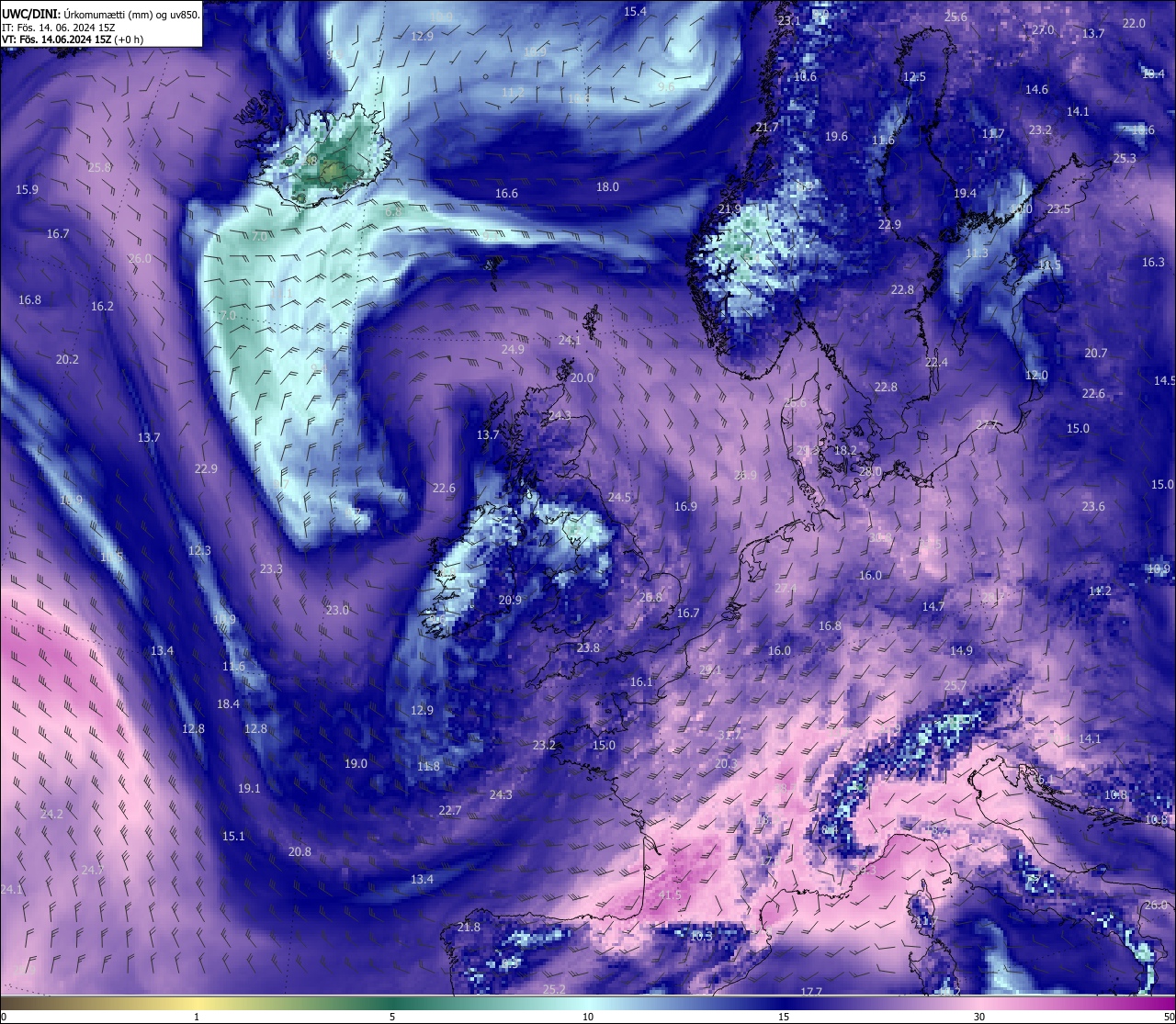Click the 19.0 value on the map
This screenshot has height=1024, width=1176.
[356, 763]
